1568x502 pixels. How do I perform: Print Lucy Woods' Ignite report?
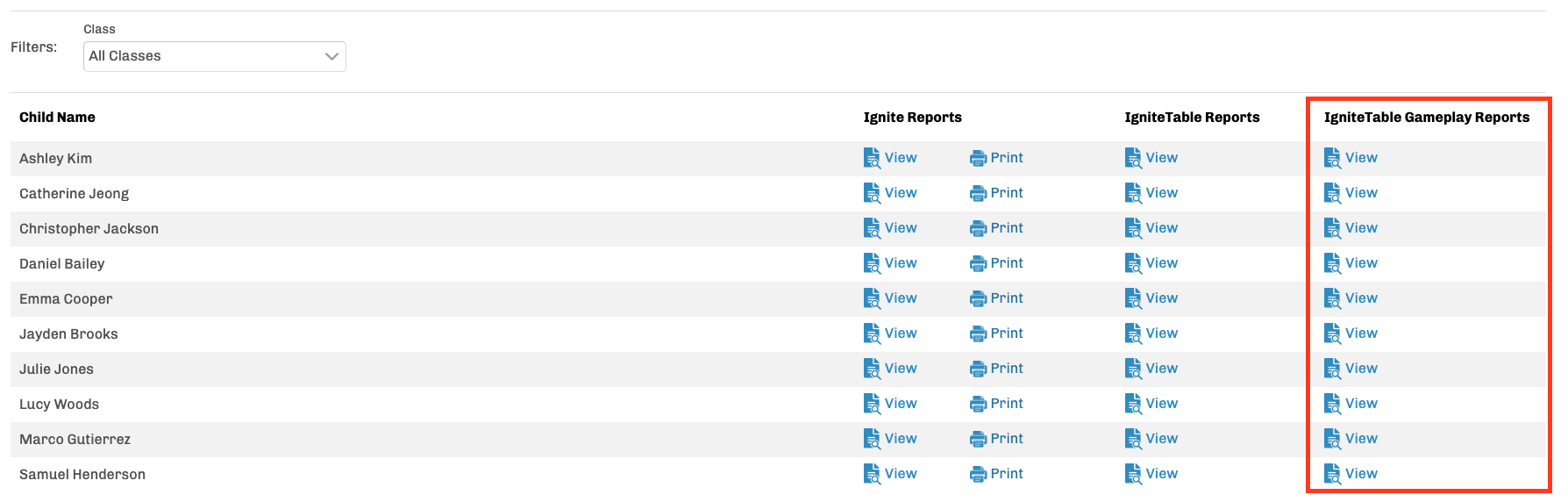(1007, 404)
